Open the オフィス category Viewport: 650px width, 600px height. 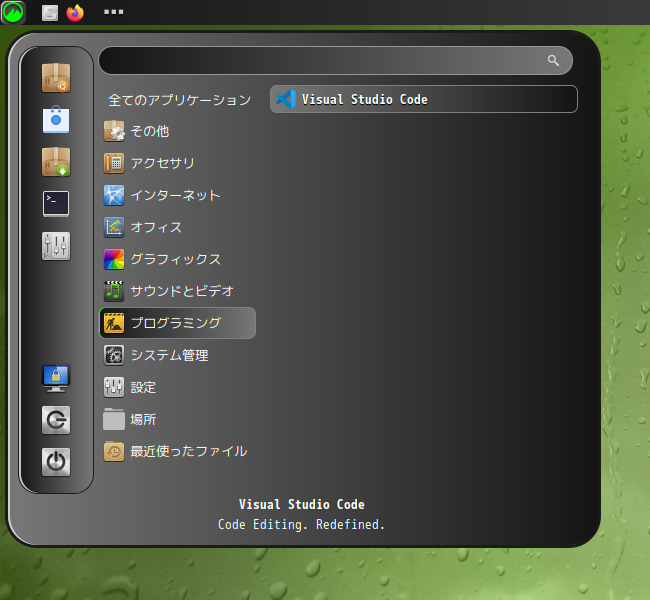(x=177, y=227)
